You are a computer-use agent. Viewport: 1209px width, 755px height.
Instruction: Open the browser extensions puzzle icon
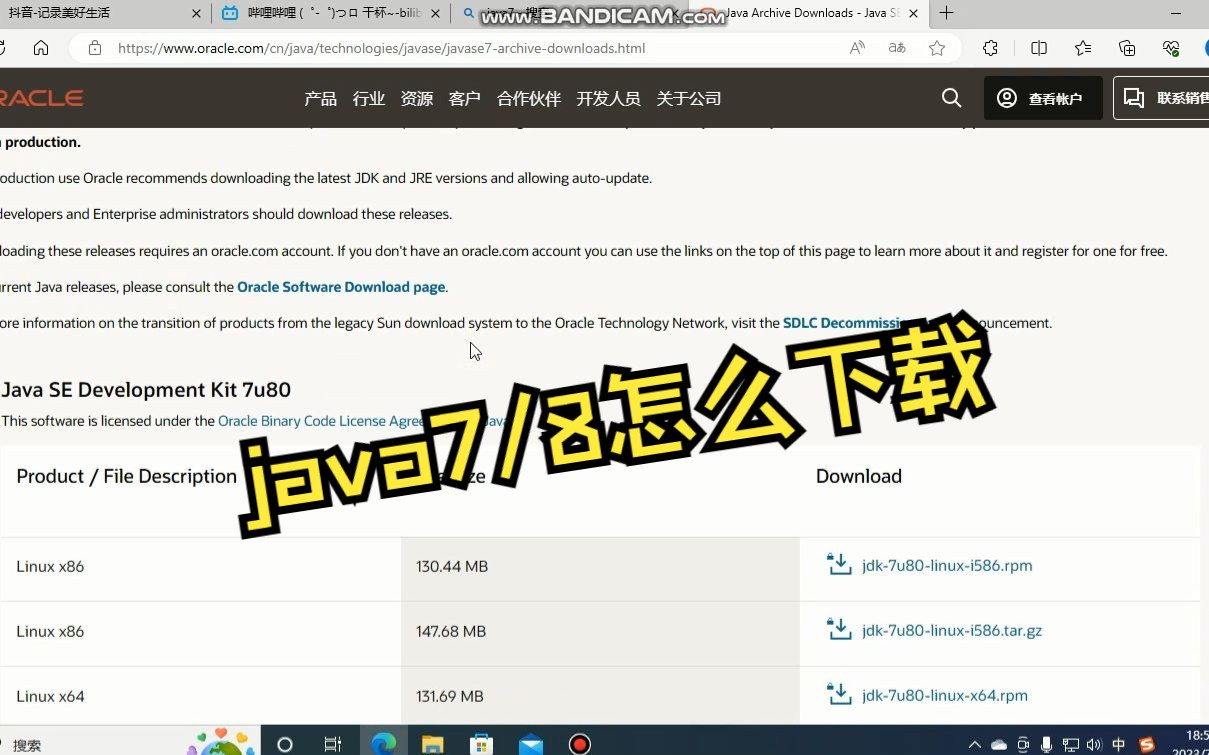coord(990,48)
